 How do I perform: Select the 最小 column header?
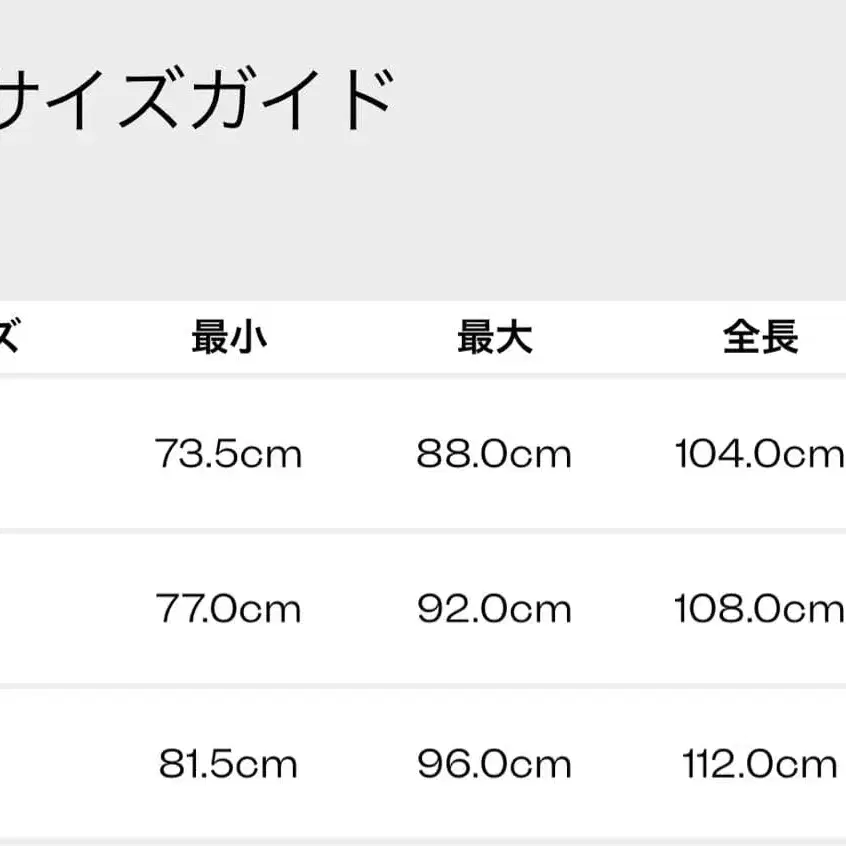229,339
